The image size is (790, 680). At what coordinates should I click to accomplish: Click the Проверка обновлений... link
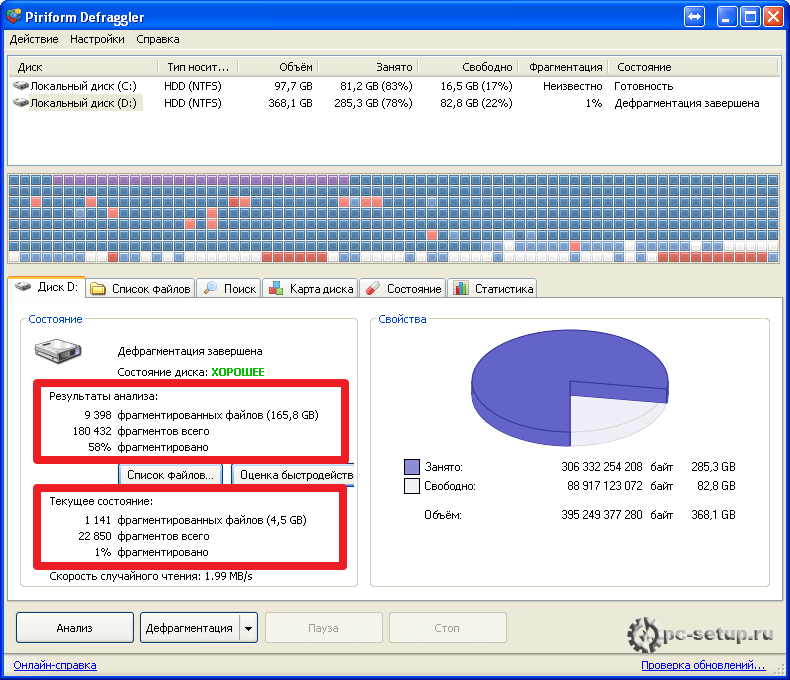pos(703,665)
